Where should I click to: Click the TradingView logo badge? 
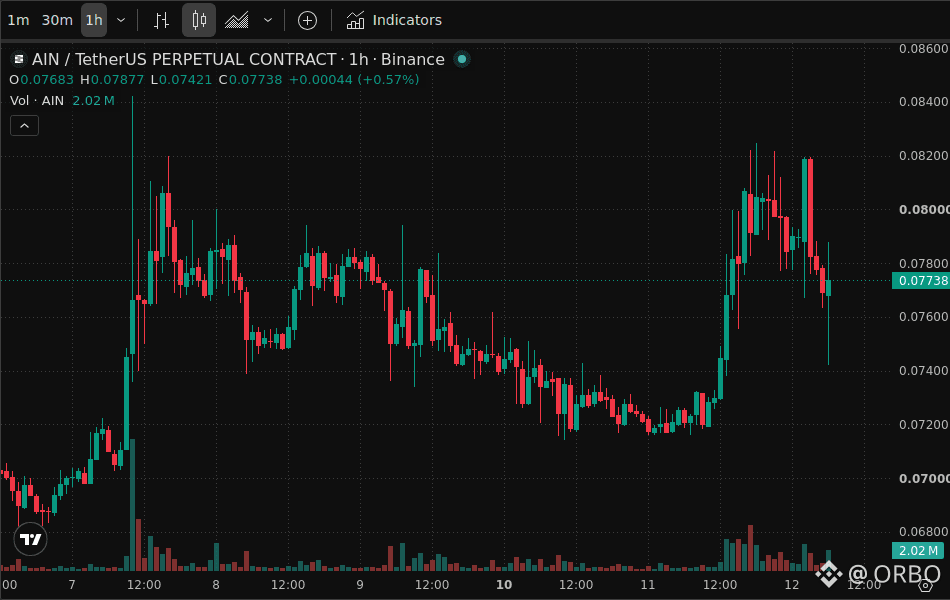pyautogui.click(x=30, y=539)
